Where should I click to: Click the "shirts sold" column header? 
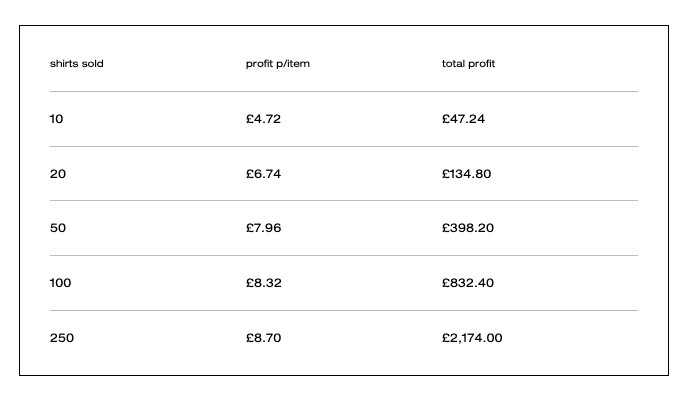77,64
